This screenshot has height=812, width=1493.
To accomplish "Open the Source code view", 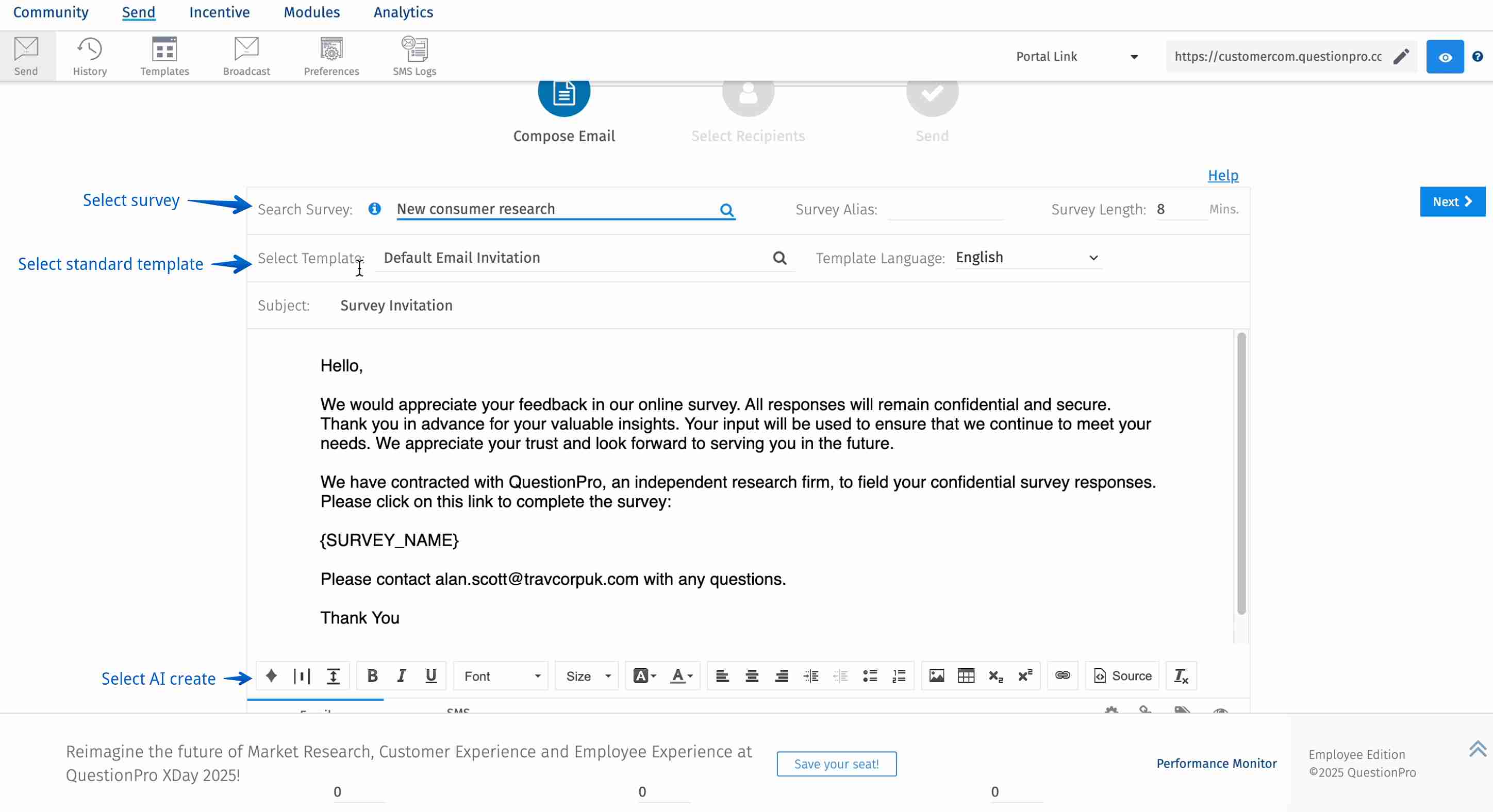I will click(1121, 675).
